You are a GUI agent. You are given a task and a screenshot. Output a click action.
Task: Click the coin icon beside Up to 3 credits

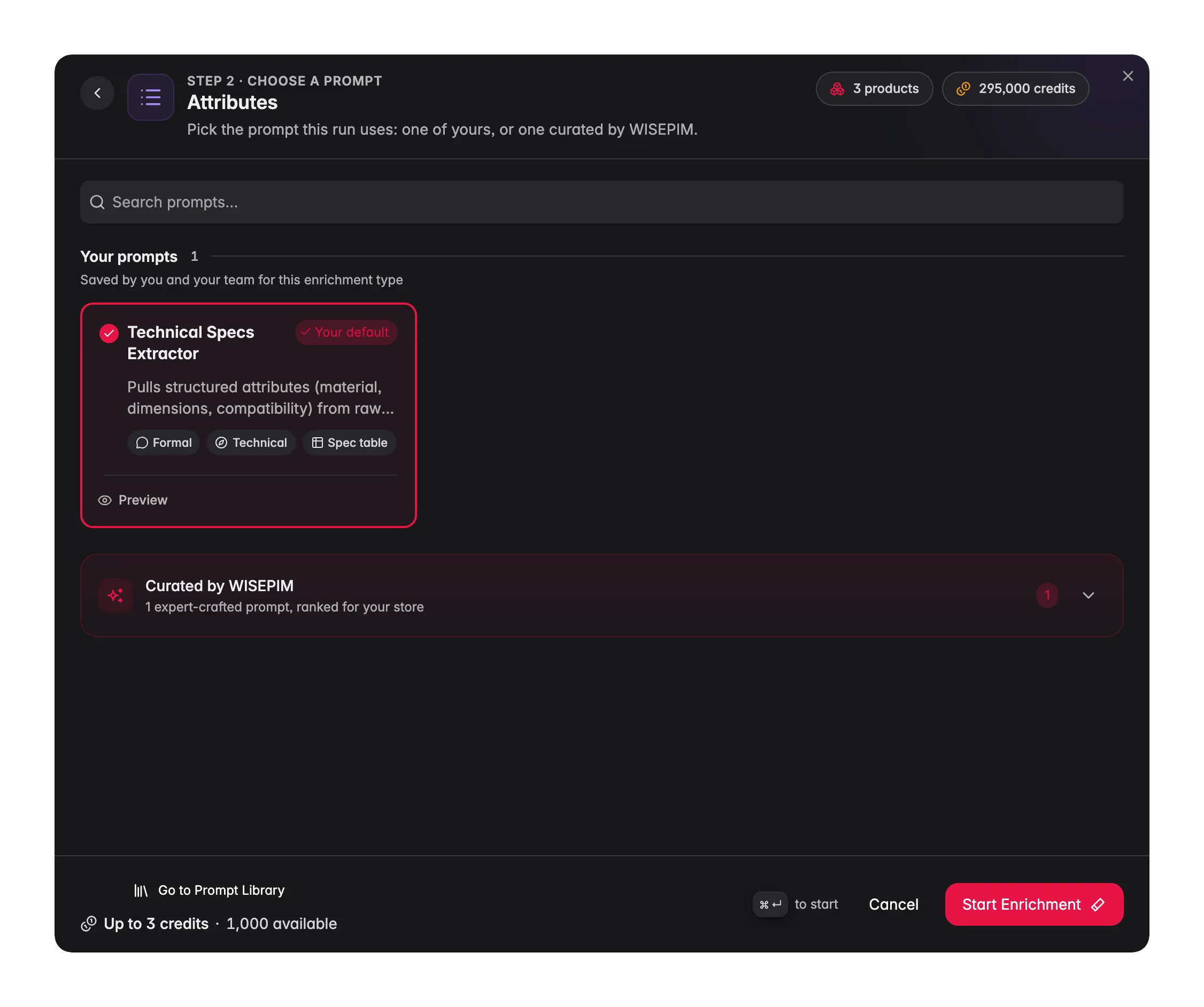pos(88,924)
